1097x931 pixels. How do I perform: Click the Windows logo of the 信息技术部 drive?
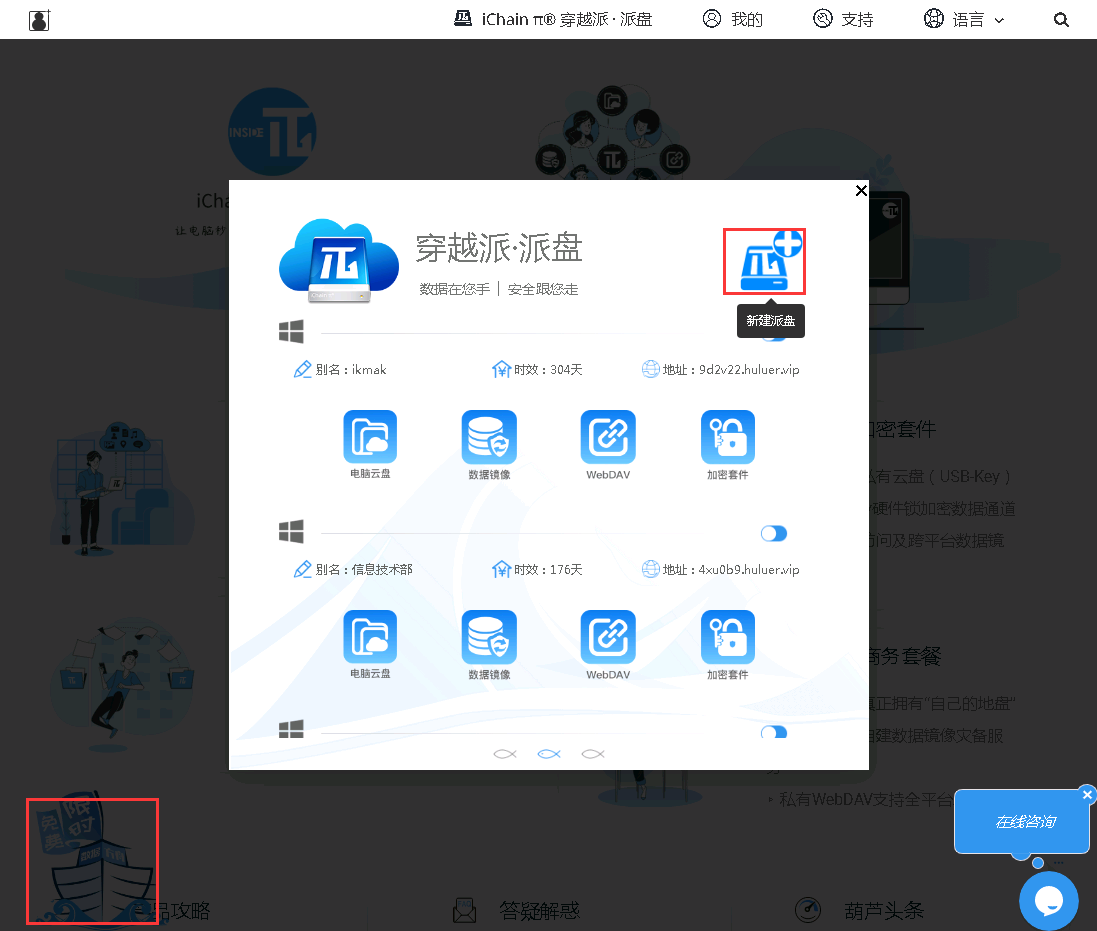click(291, 532)
